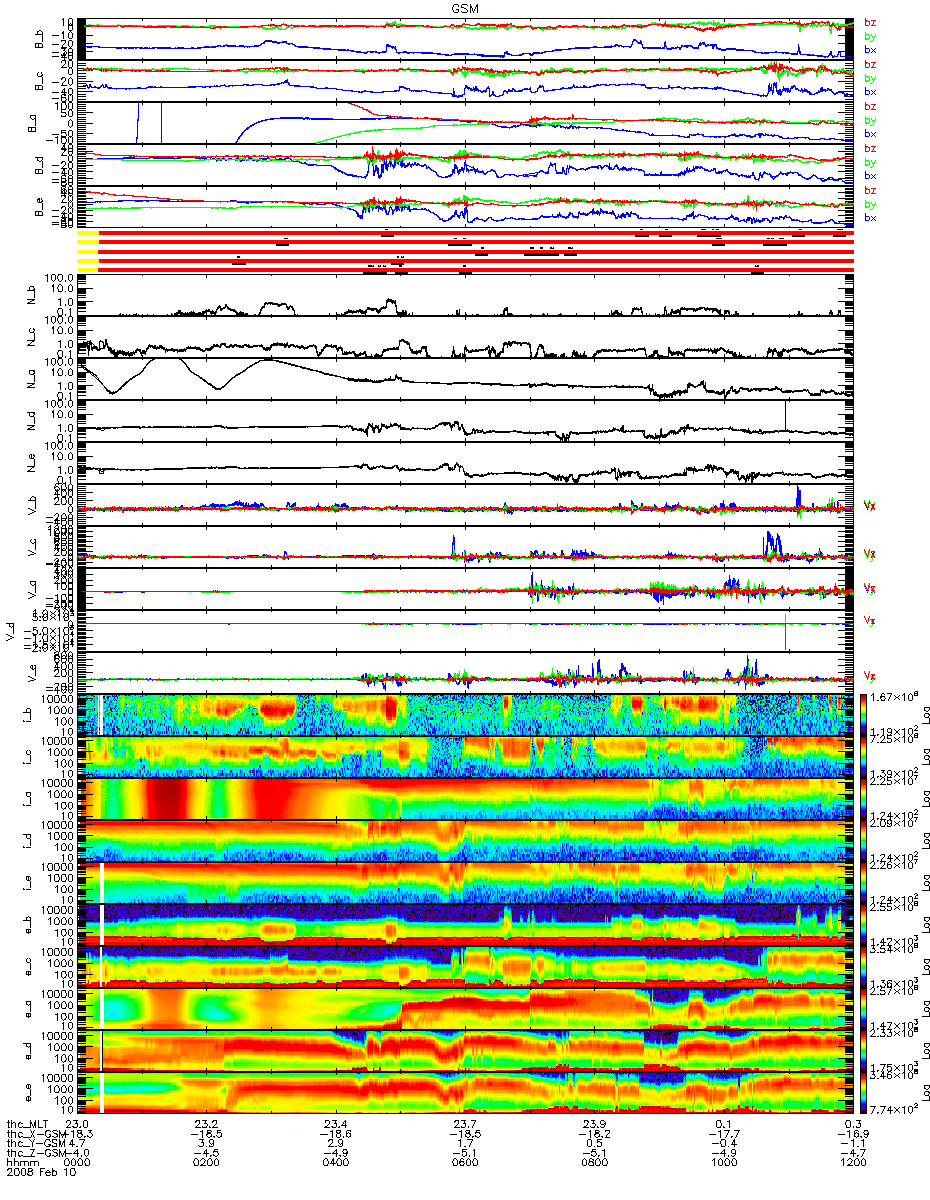This screenshot has width=930, height=1200.
Task: Click the N_d density panel label
Action: (x=32, y=423)
